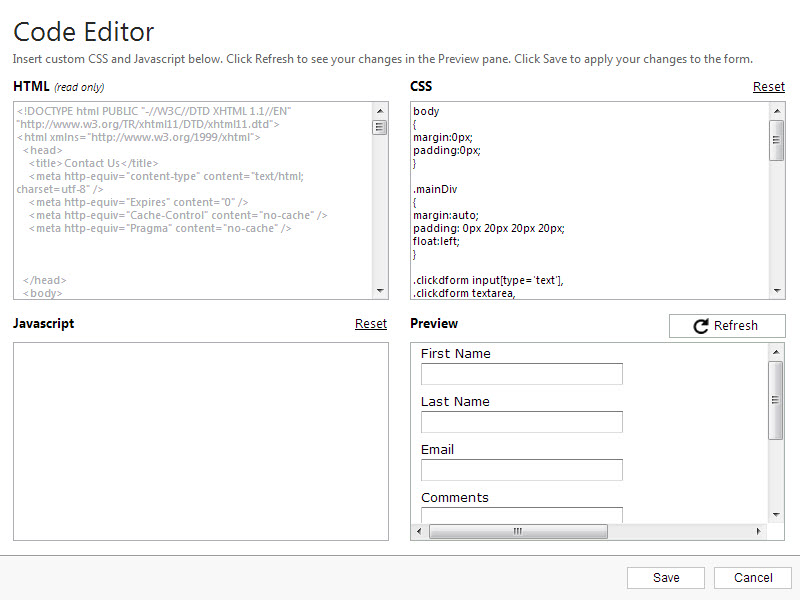
Task: Save the code editor changes
Action: tap(665, 578)
